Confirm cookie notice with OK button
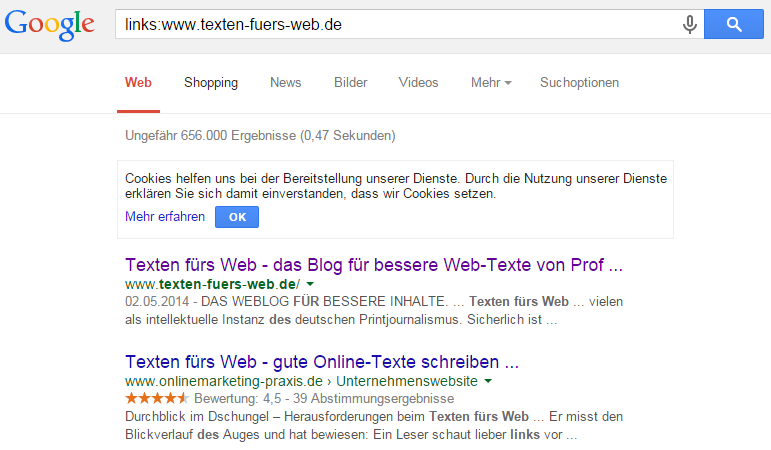 pyautogui.click(x=237, y=217)
